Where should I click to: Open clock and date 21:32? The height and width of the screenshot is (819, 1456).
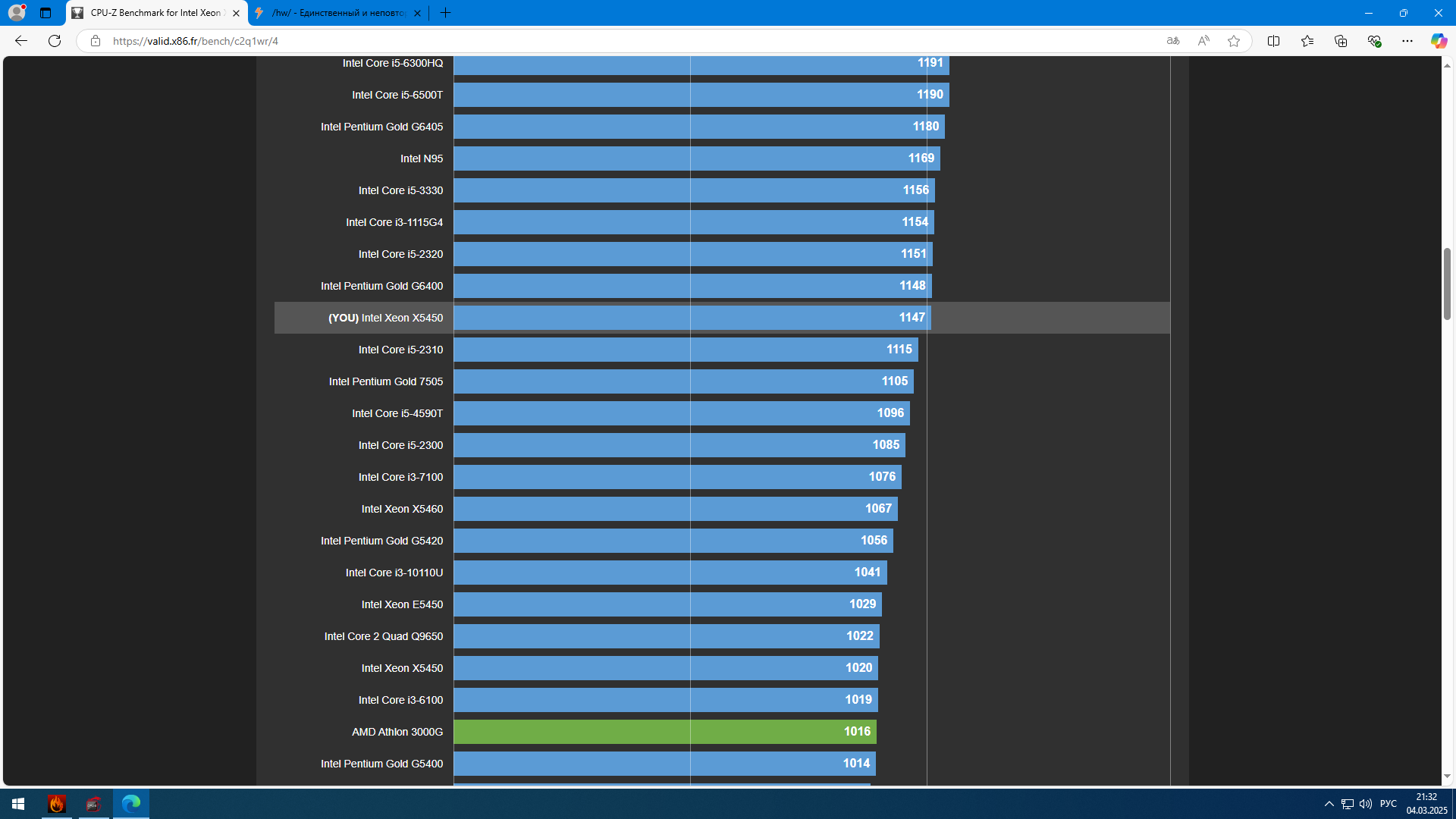coord(1426,804)
